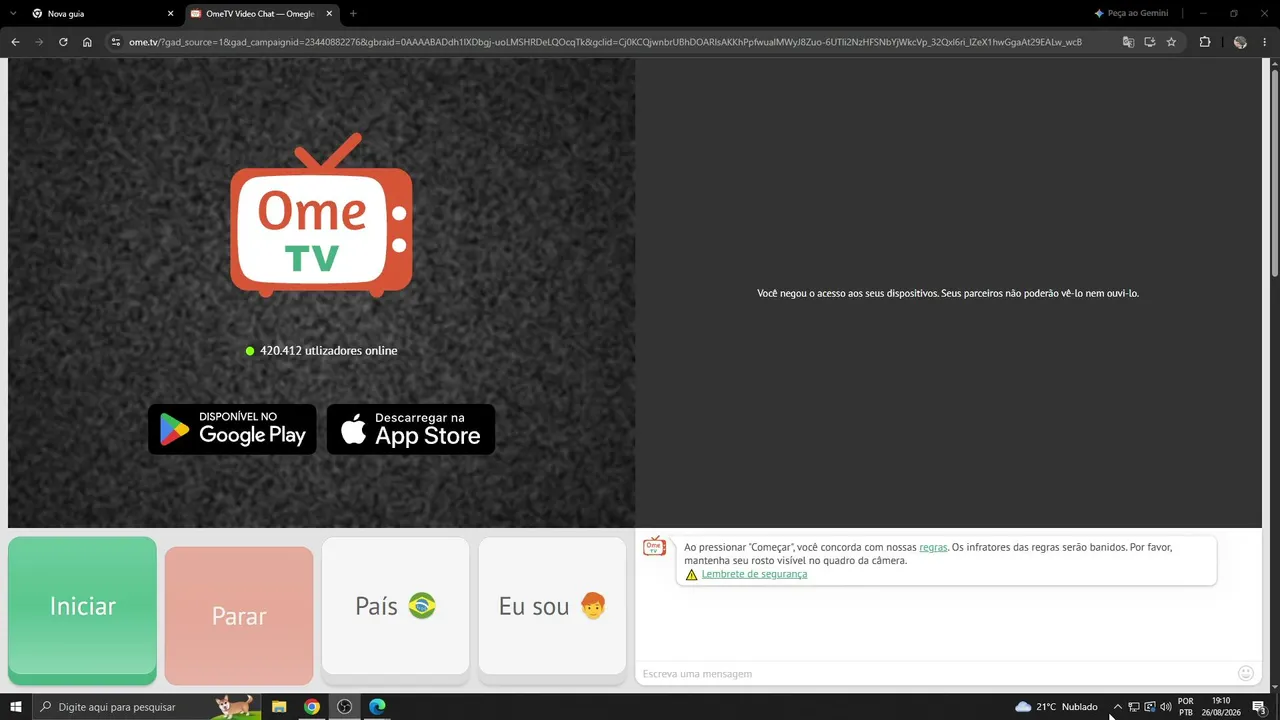The width and height of the screenshot is (1280, 720).
Task: Open the Windows notification center
Action: [1260, 707]
